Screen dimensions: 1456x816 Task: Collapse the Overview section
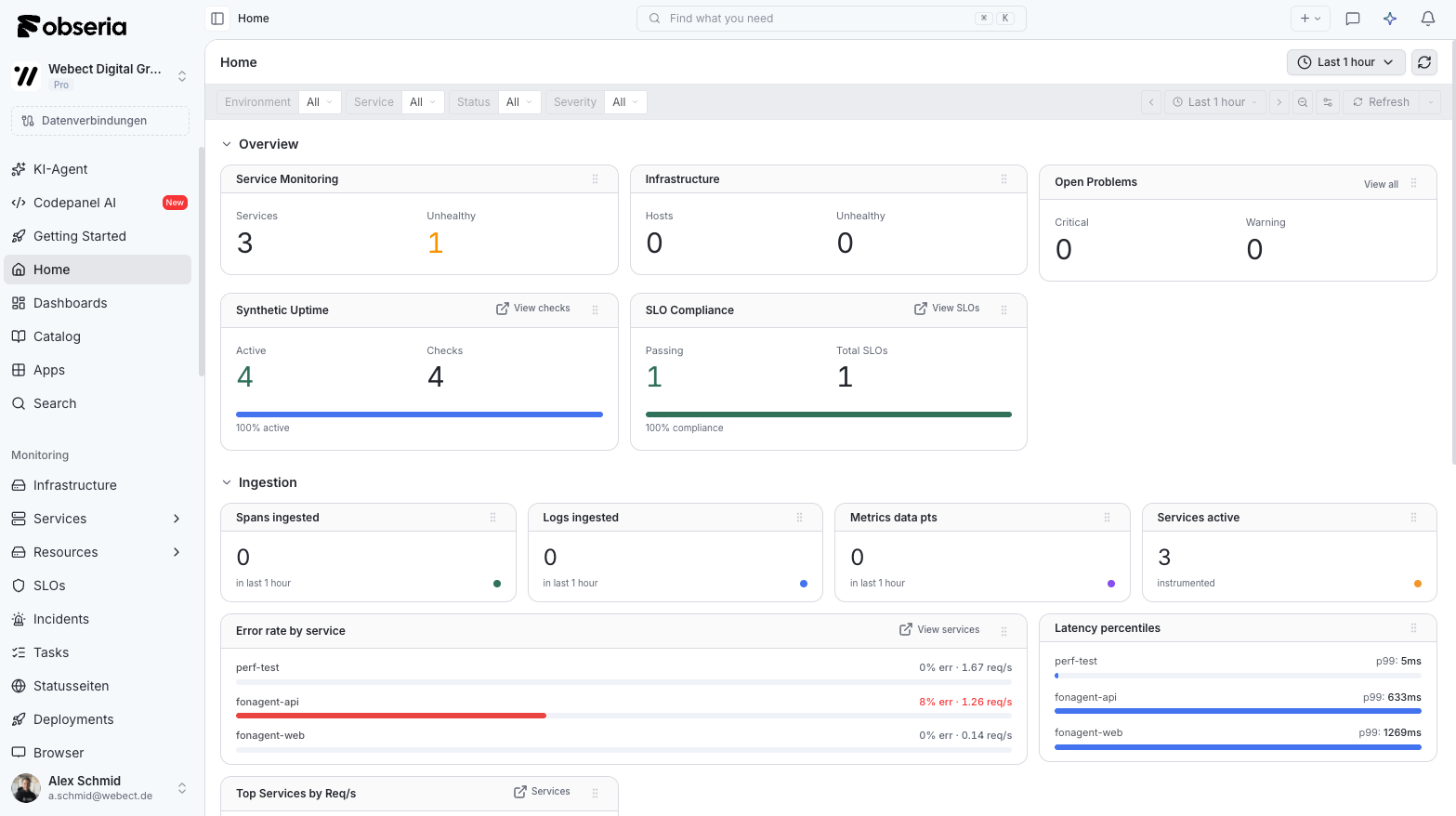pyautogui.click(x=227, y=144)
